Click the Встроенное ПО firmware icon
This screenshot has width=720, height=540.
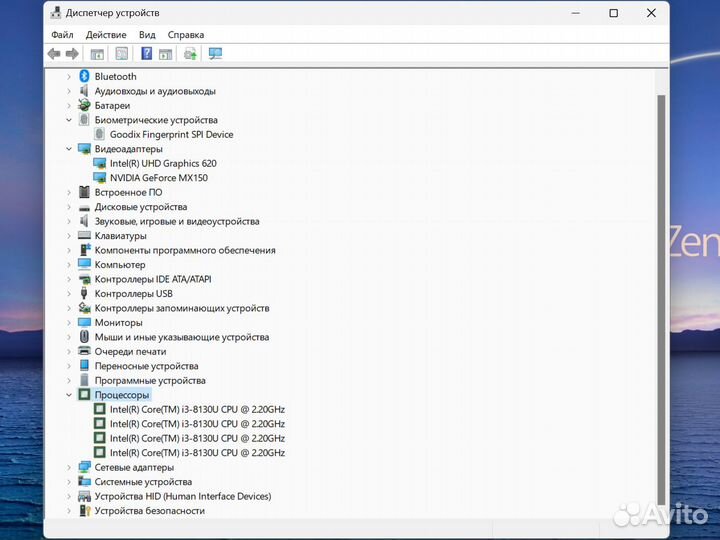coord(84,192)
